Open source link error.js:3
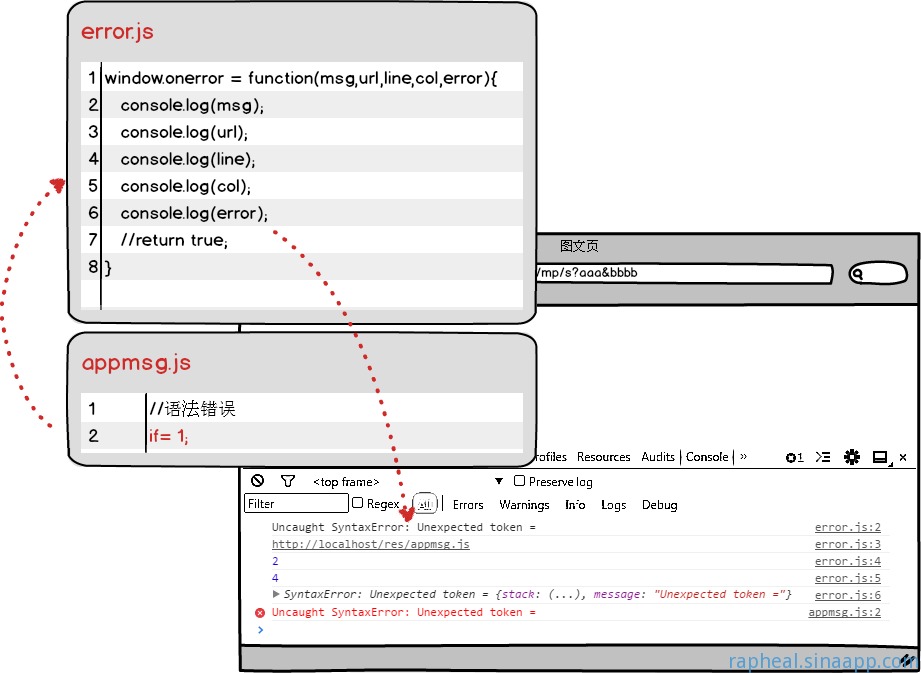The height and width of the screenshot is (673, 921). coord(848,544)
